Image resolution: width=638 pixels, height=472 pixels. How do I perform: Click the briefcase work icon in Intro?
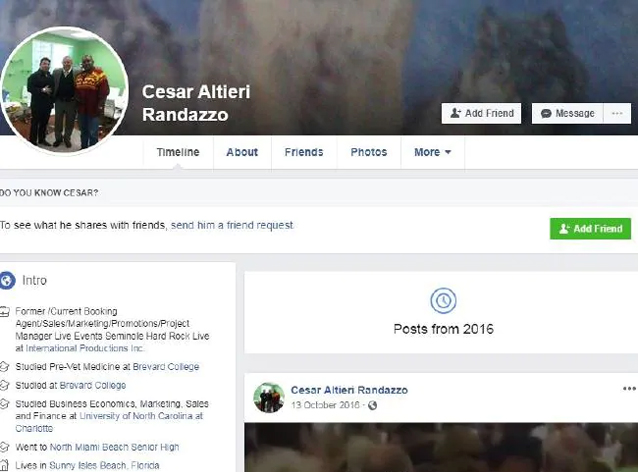pyautogui.click(x=4, y=312)
